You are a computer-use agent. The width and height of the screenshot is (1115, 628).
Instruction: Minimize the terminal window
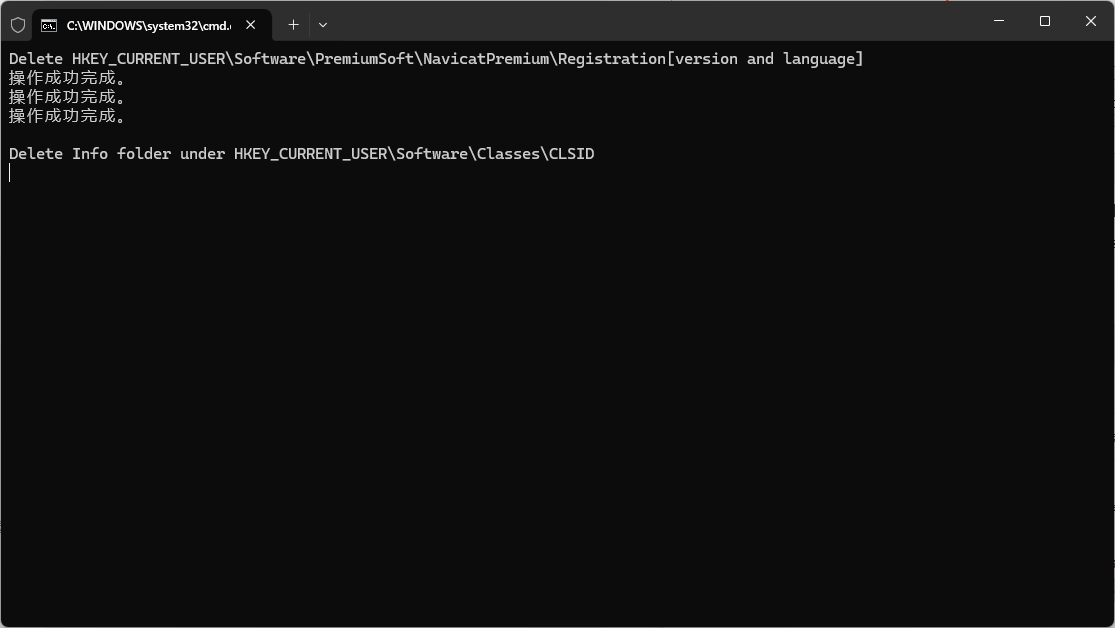[x=998, y=21]
